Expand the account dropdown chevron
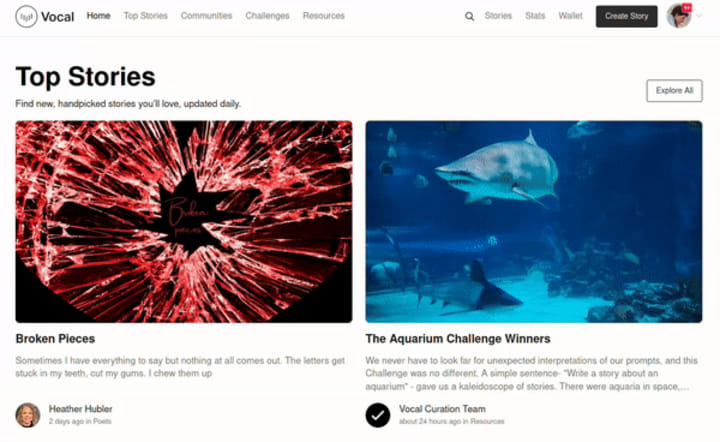The height and width of the screenshot is (442, 720). (x=699, y=16)
